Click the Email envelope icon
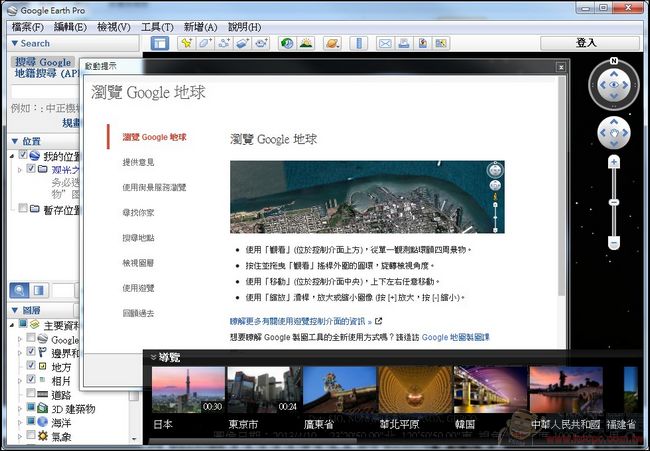Screen dimensions: 650x451 click(x=386, y=43)
